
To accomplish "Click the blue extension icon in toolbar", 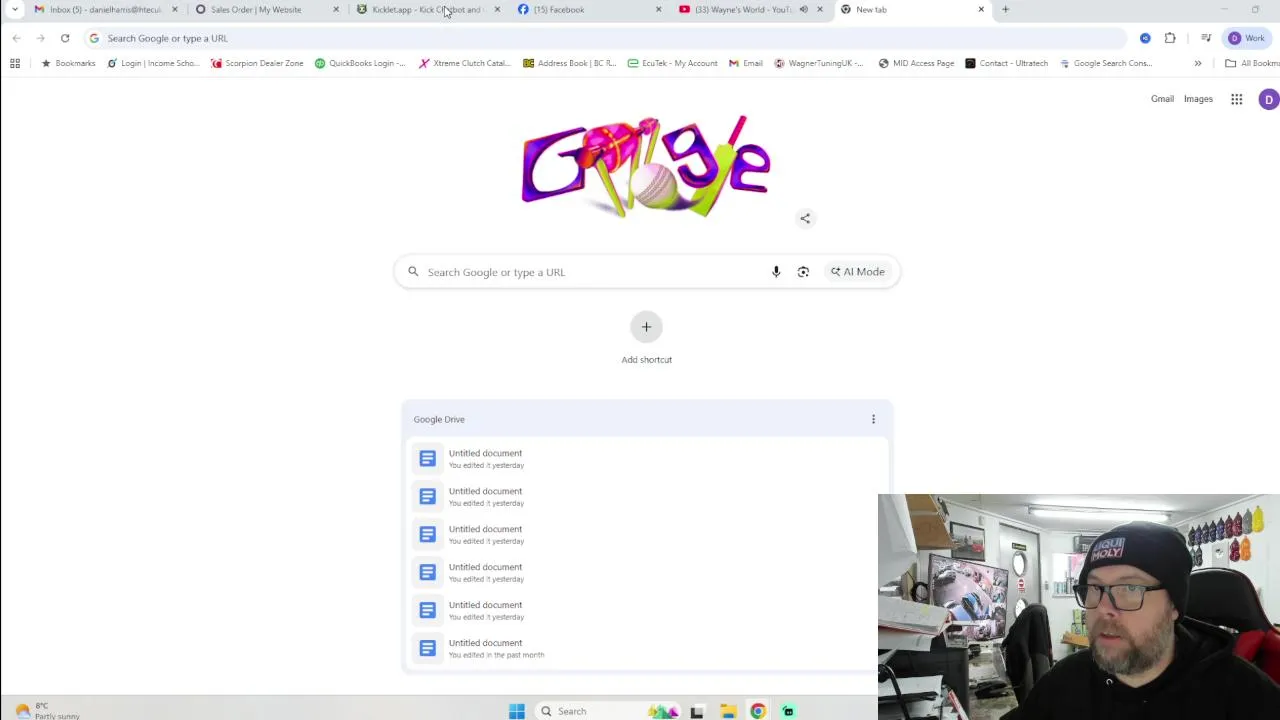I will (1145, 38).
